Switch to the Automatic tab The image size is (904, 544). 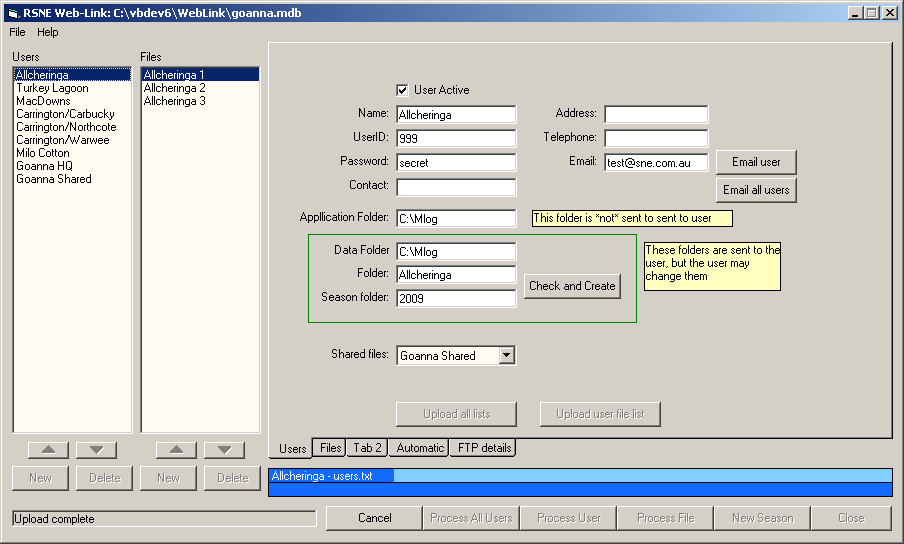pos(419,448)
